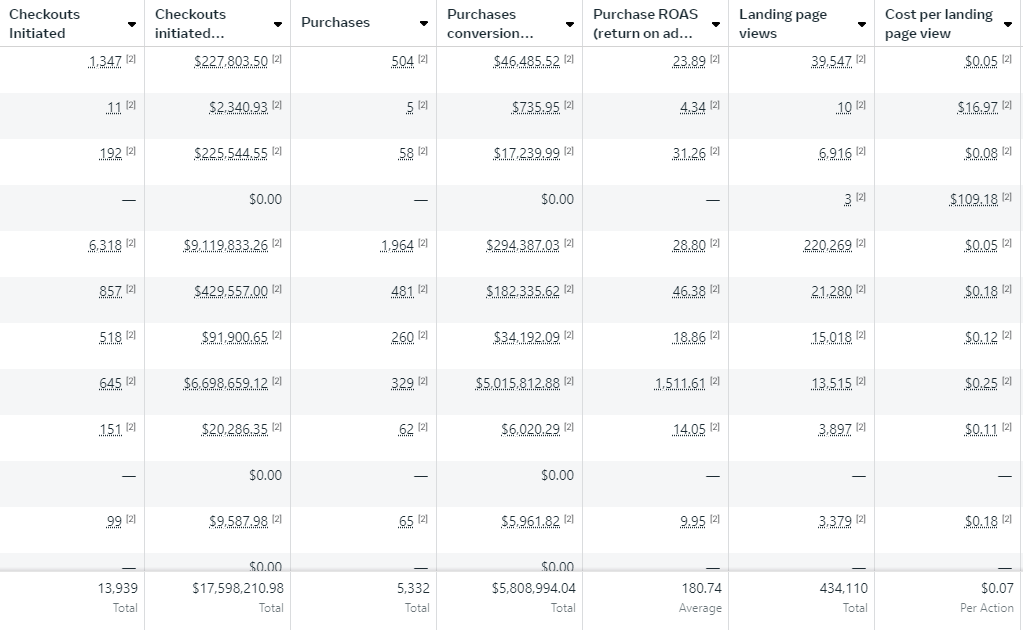1023x630 pixels.
Task: Click footnote [2] icon beside $109.18 cost
Action: click(x=1007, y=199)
